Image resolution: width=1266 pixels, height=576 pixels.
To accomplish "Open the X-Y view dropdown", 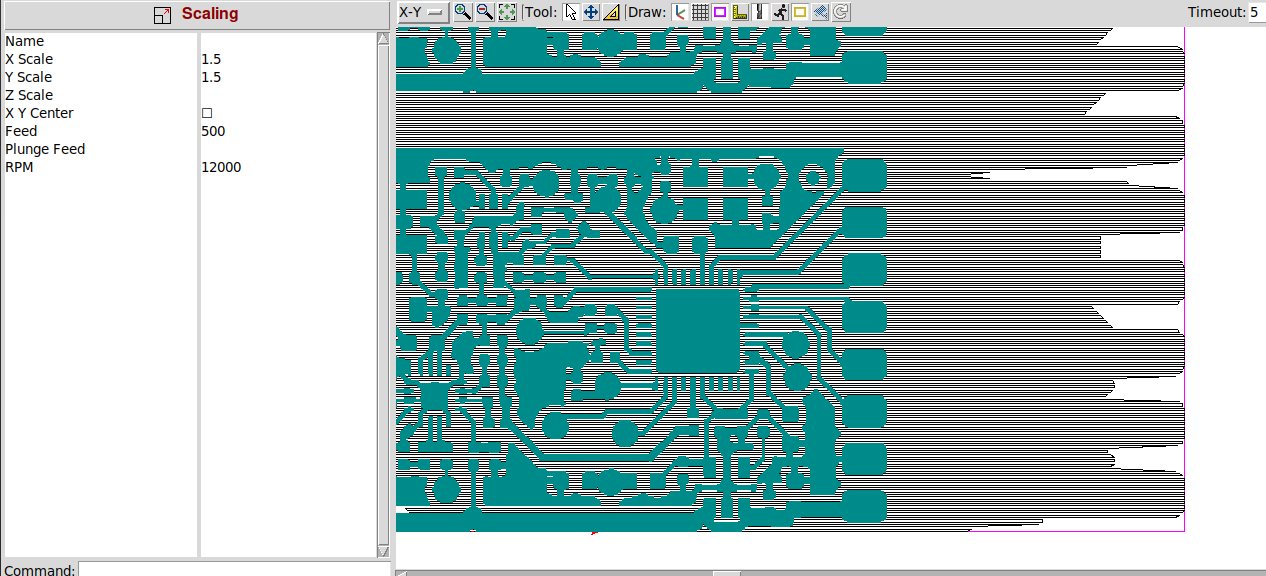I will pyautogui.click(x=422, y=12).
